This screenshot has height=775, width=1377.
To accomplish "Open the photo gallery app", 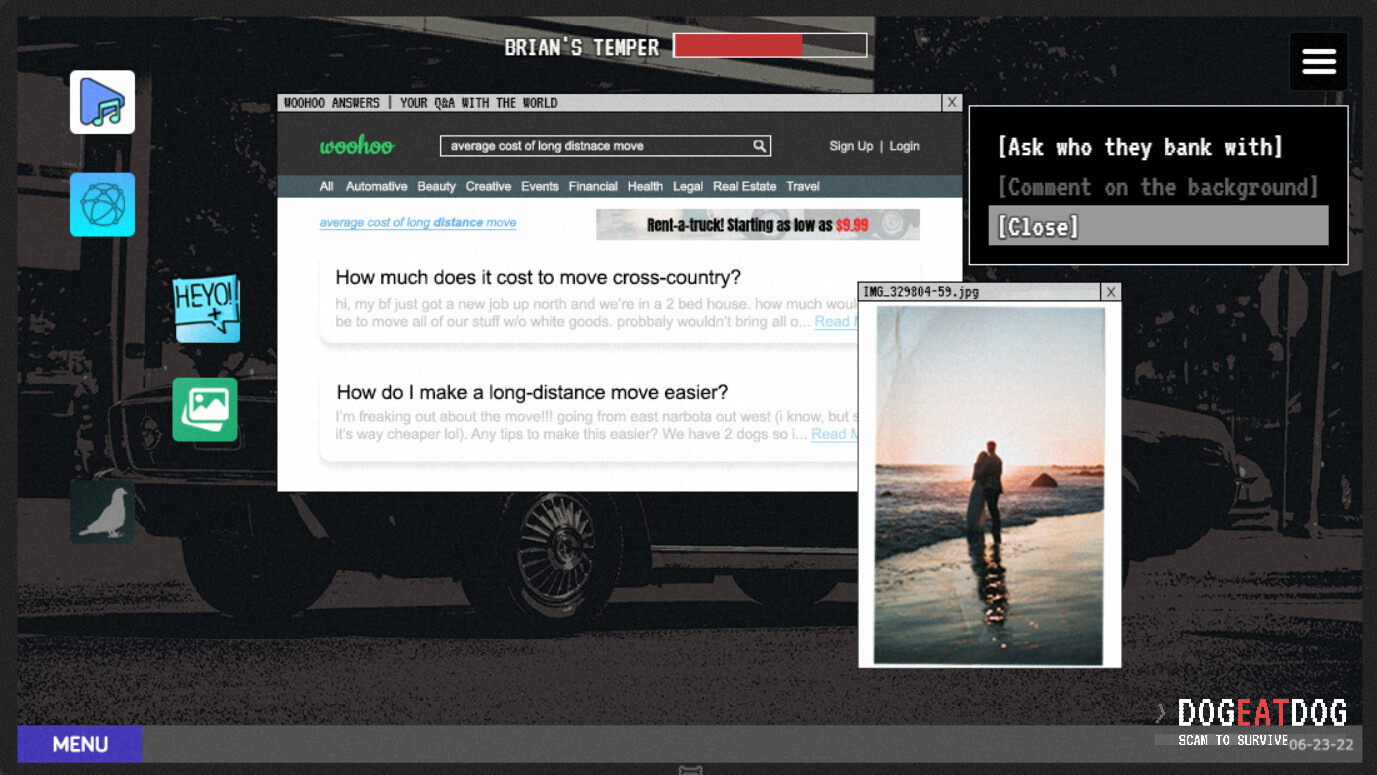I will point(204,409).
